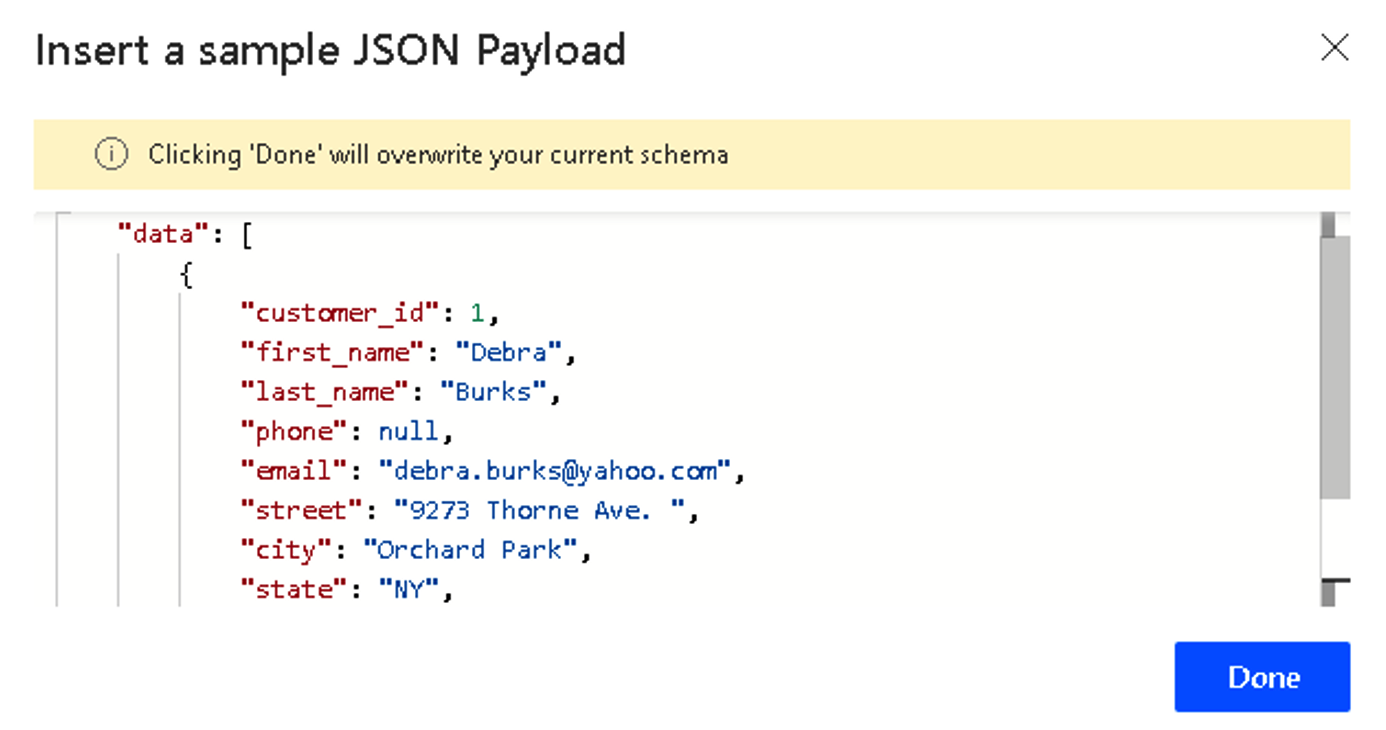Click the "customer_id" key line
This screenshot has width=1386, height=730.
pos(370,313)
